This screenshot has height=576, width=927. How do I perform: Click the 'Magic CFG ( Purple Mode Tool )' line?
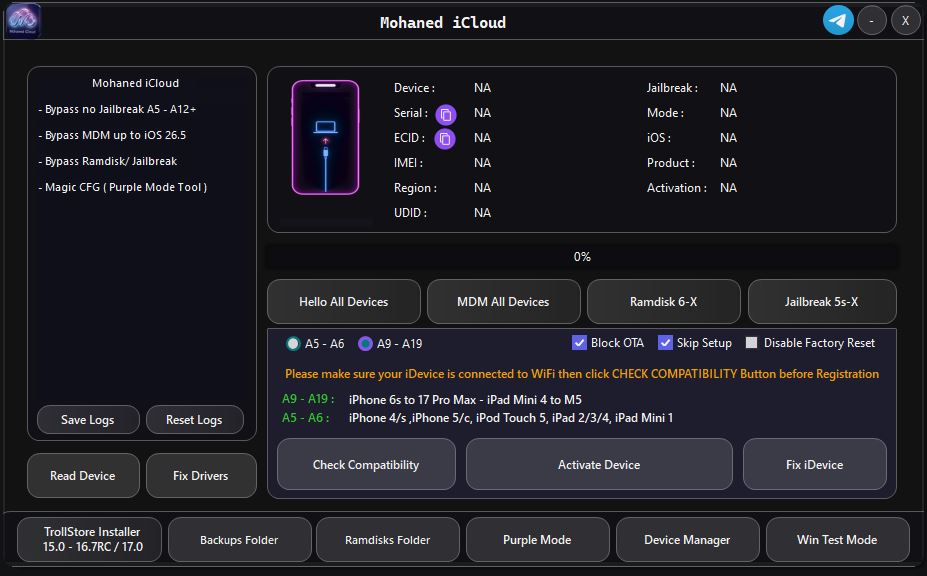[122, 187]
